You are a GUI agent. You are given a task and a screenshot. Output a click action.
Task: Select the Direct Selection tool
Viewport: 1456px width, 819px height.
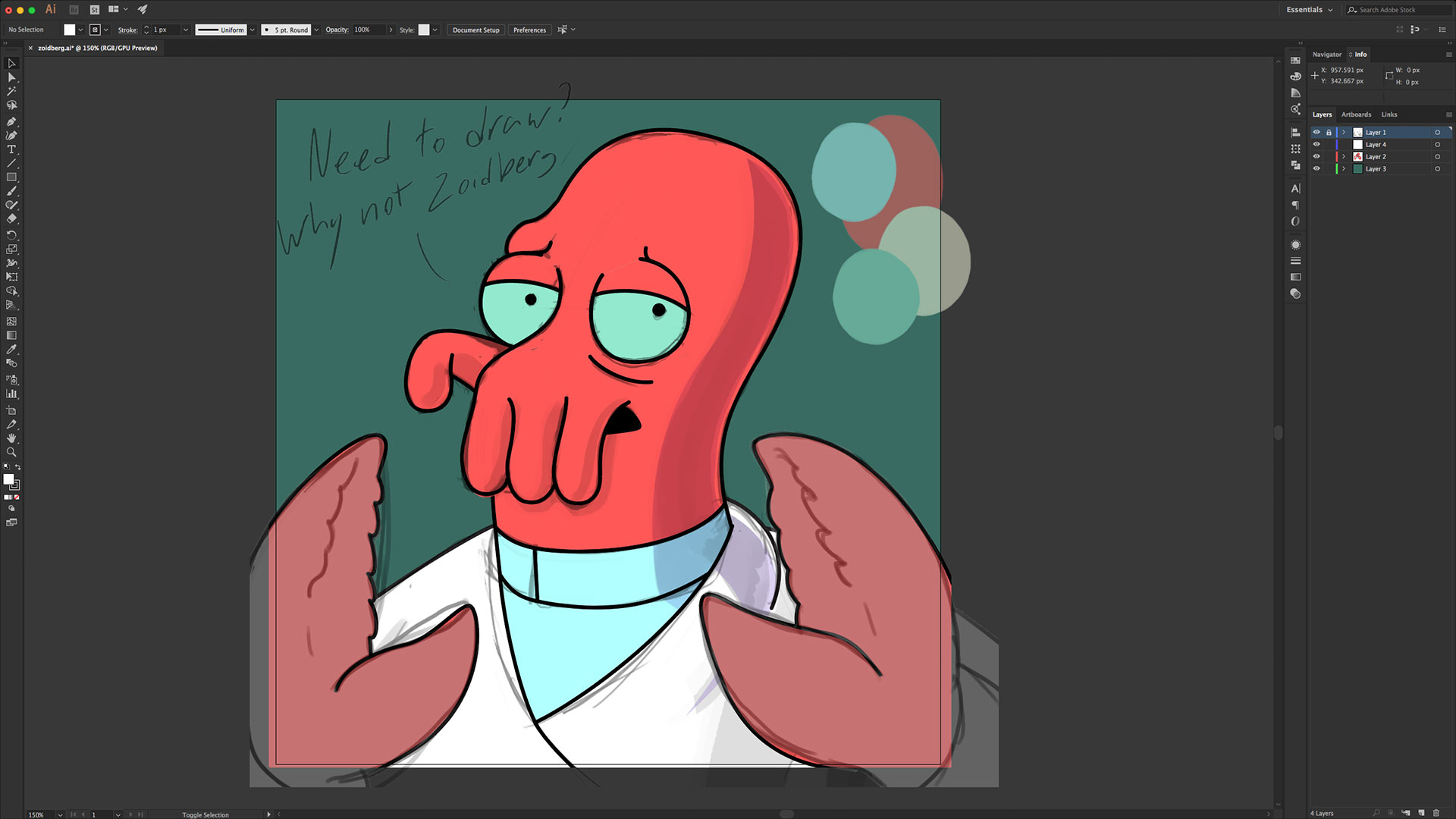pyautogui.click(x=11, y=77)
